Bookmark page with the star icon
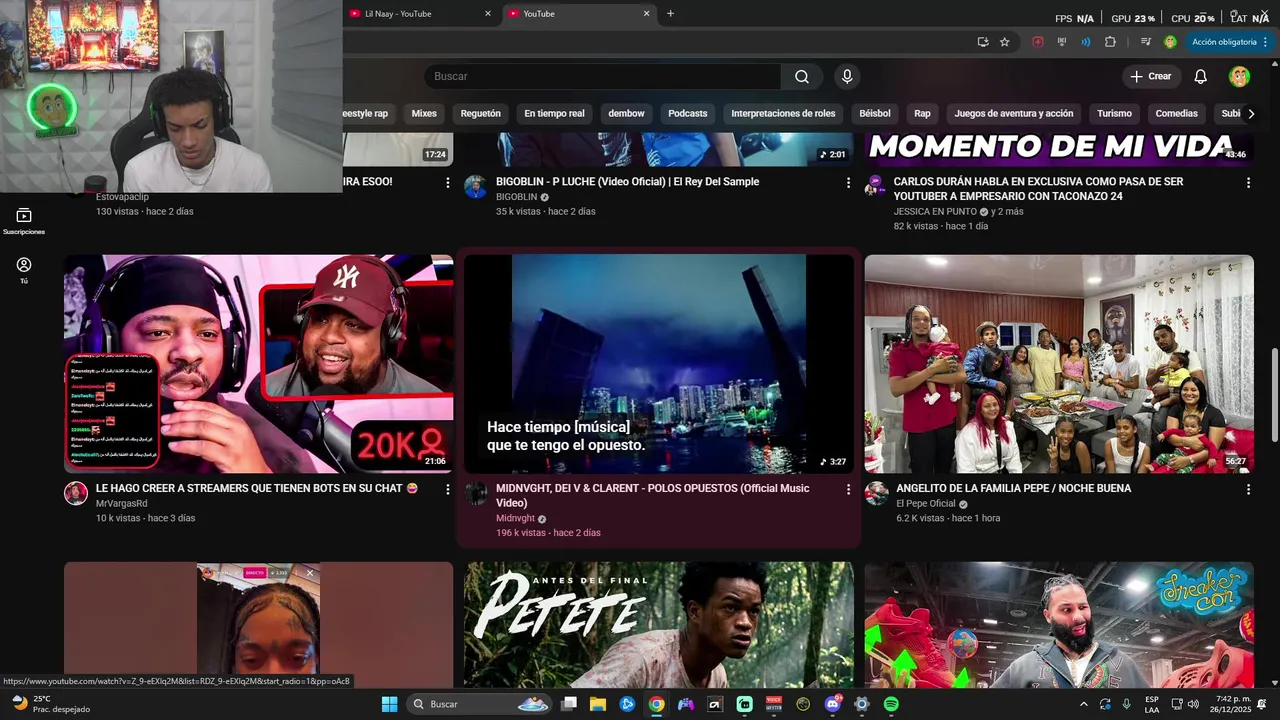1280x720 pixels. [x=1004, y=42]
